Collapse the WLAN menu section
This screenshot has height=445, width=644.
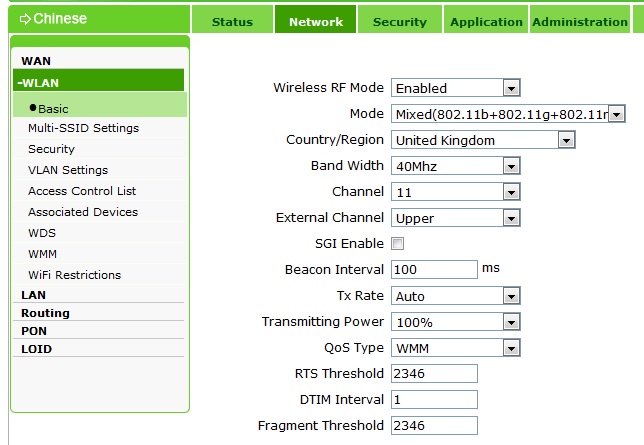coord(45,83)
